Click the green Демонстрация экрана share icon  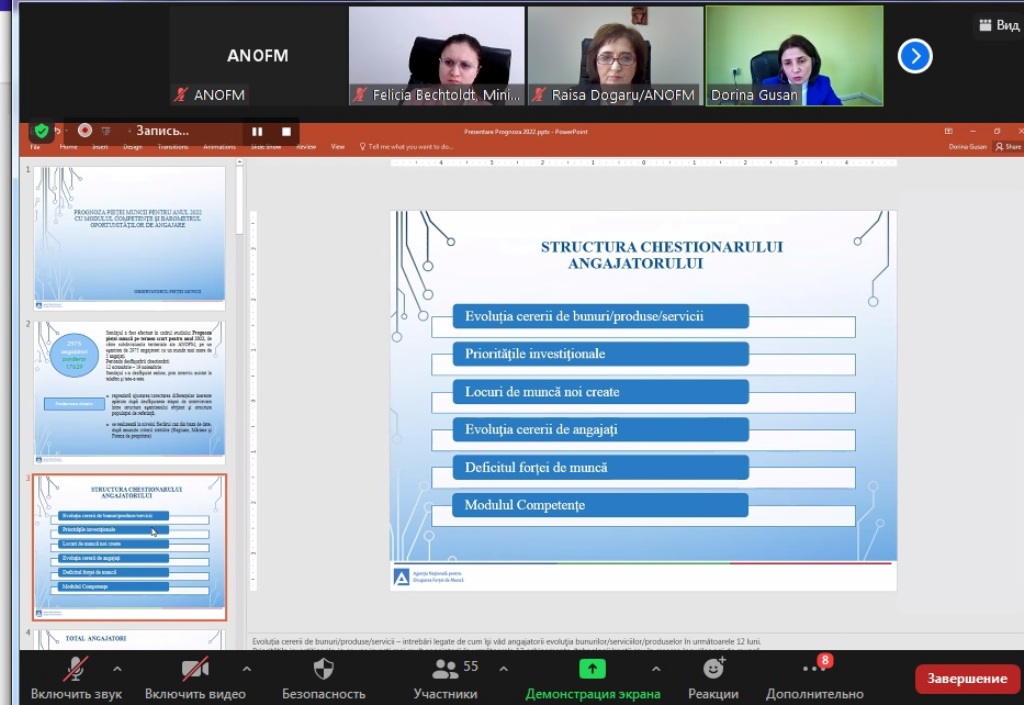[x=593, y=669]
